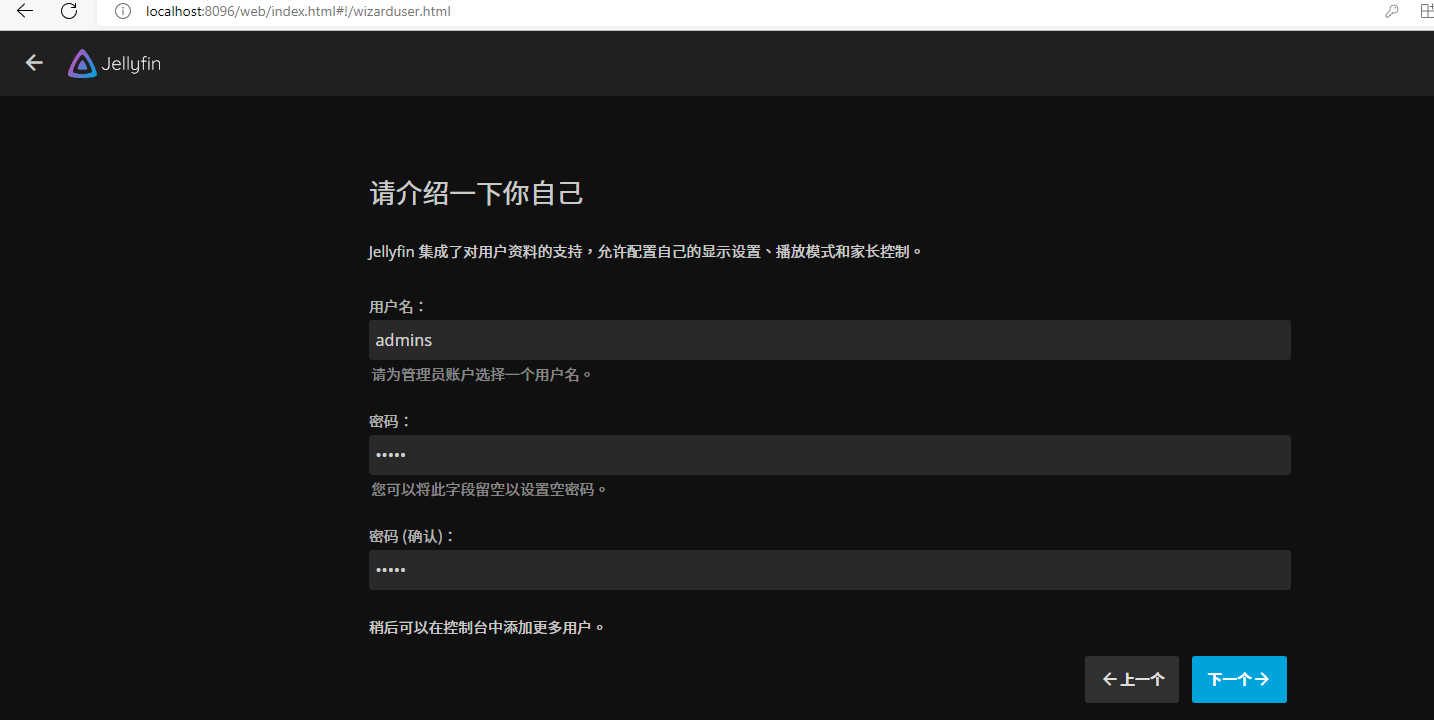Screen dimensions: 1434x720
Task: Click the password key icon in address bar
Action: (x=1391, y=12)
